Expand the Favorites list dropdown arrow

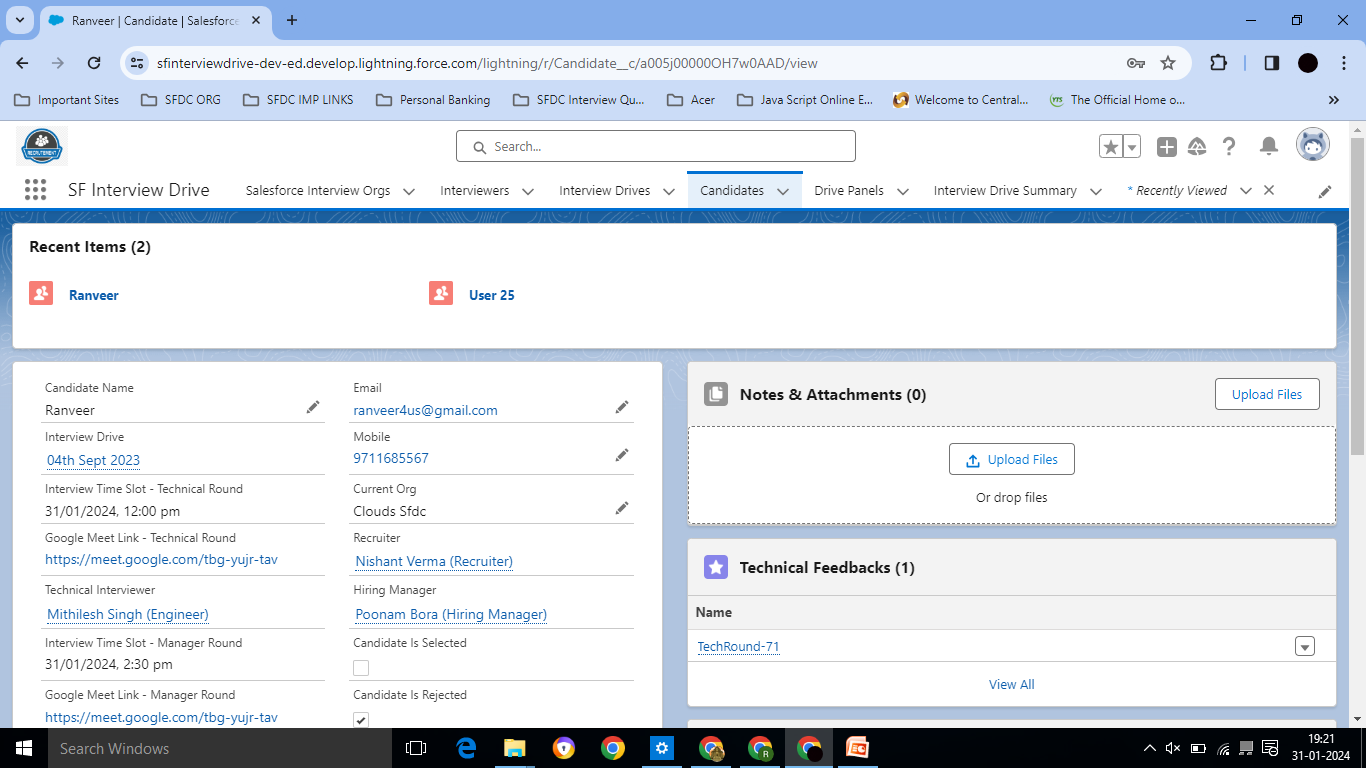(1132, 147)
